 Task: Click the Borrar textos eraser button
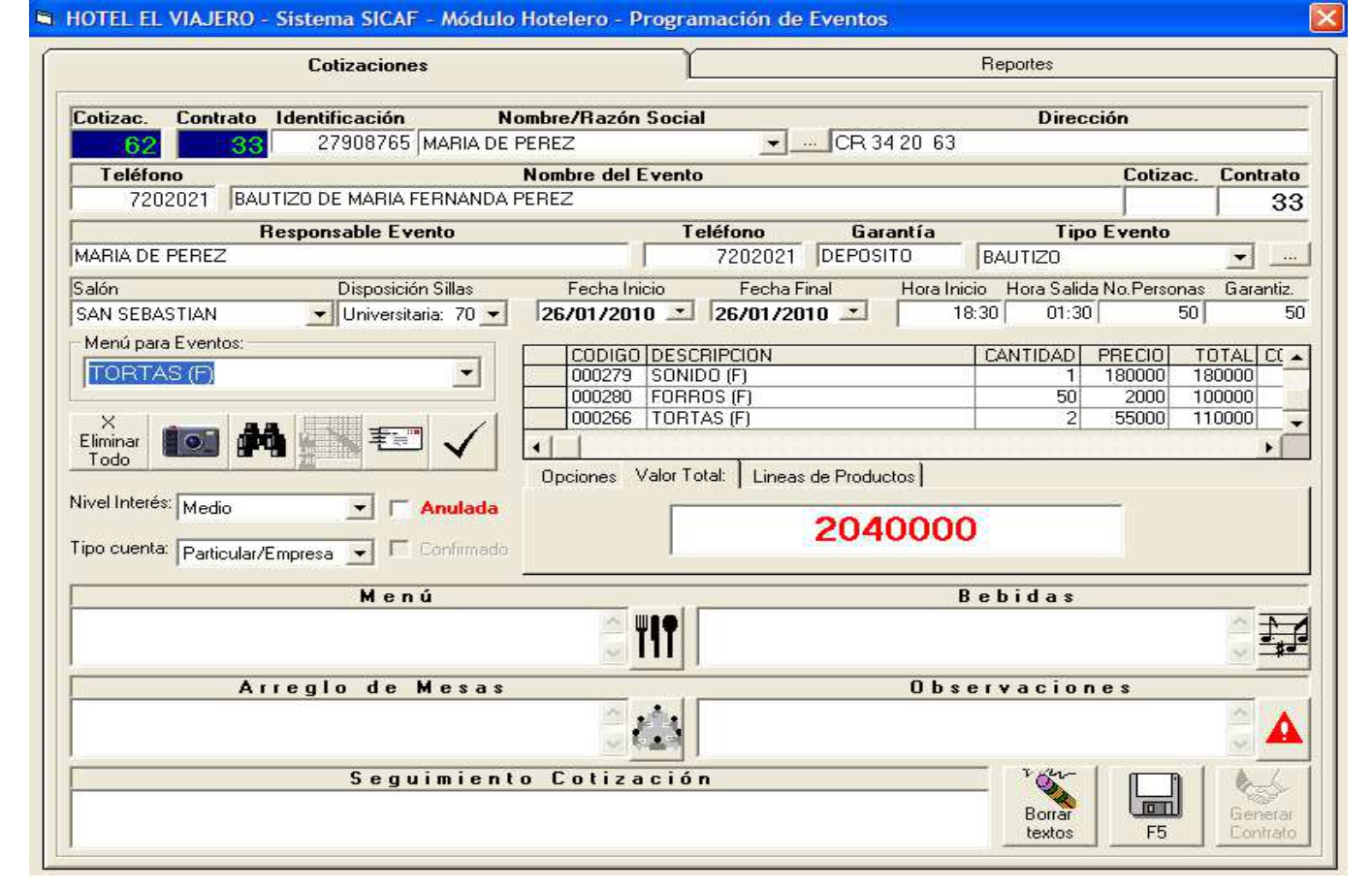pyautogui.click(x=1049, y=806)
